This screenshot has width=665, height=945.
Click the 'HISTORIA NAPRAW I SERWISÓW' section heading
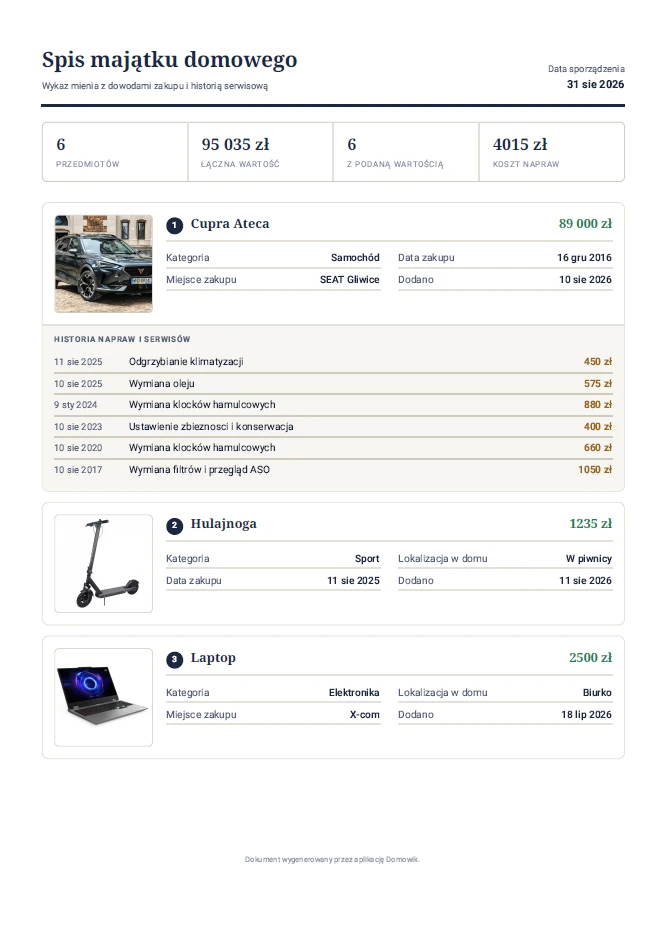pos(122,339)
